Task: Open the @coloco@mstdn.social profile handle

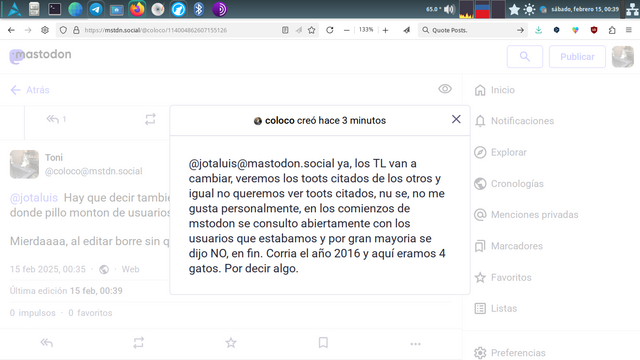Action: [93, 171]
